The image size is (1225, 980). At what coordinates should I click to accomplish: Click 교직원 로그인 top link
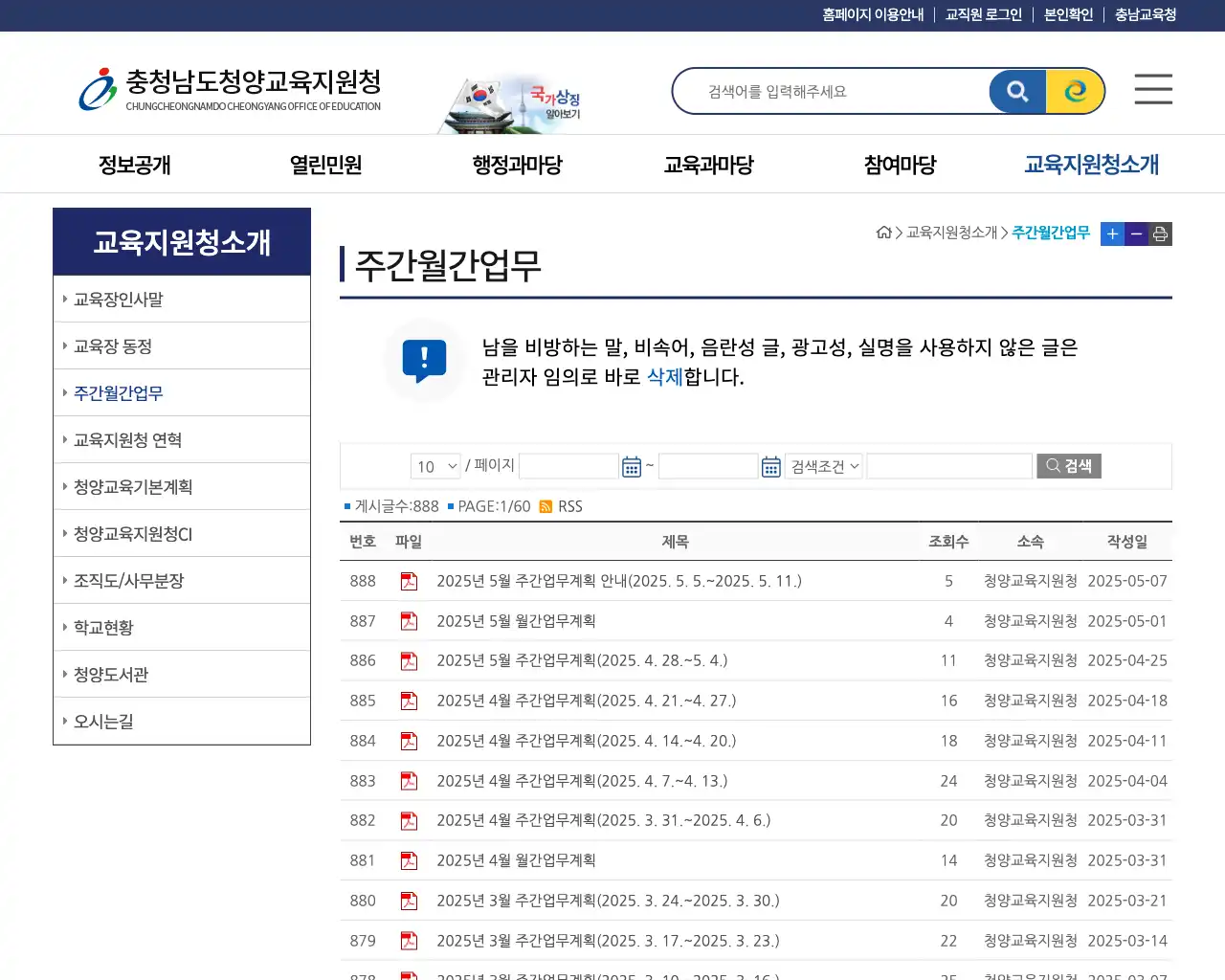click(x=984, y=14)
